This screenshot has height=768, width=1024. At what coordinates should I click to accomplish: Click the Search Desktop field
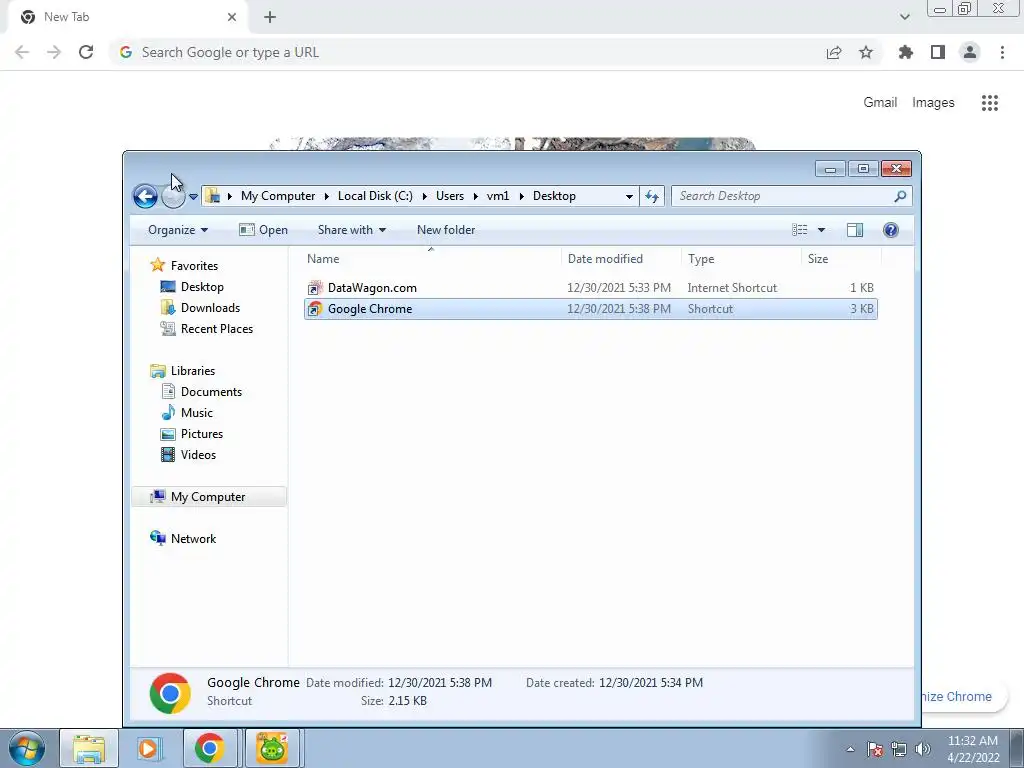(x=792, y=196)
